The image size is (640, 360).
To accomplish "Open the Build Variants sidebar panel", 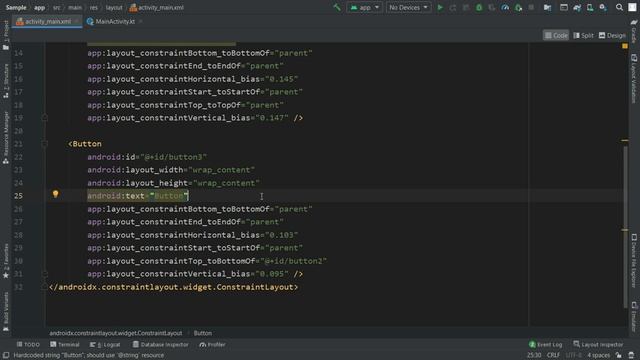I will [x=6, y=311].
